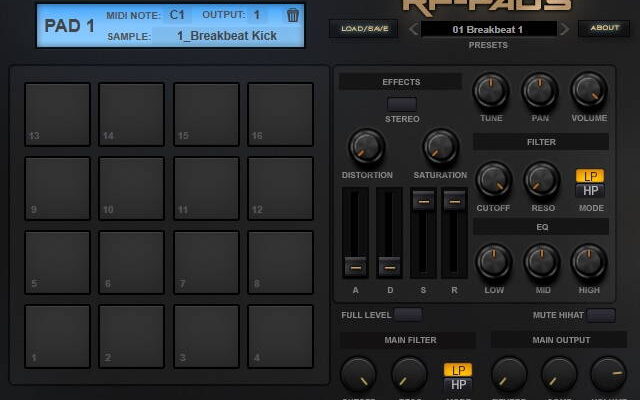Toggle the STEREO effect switch

pos(401,104)
